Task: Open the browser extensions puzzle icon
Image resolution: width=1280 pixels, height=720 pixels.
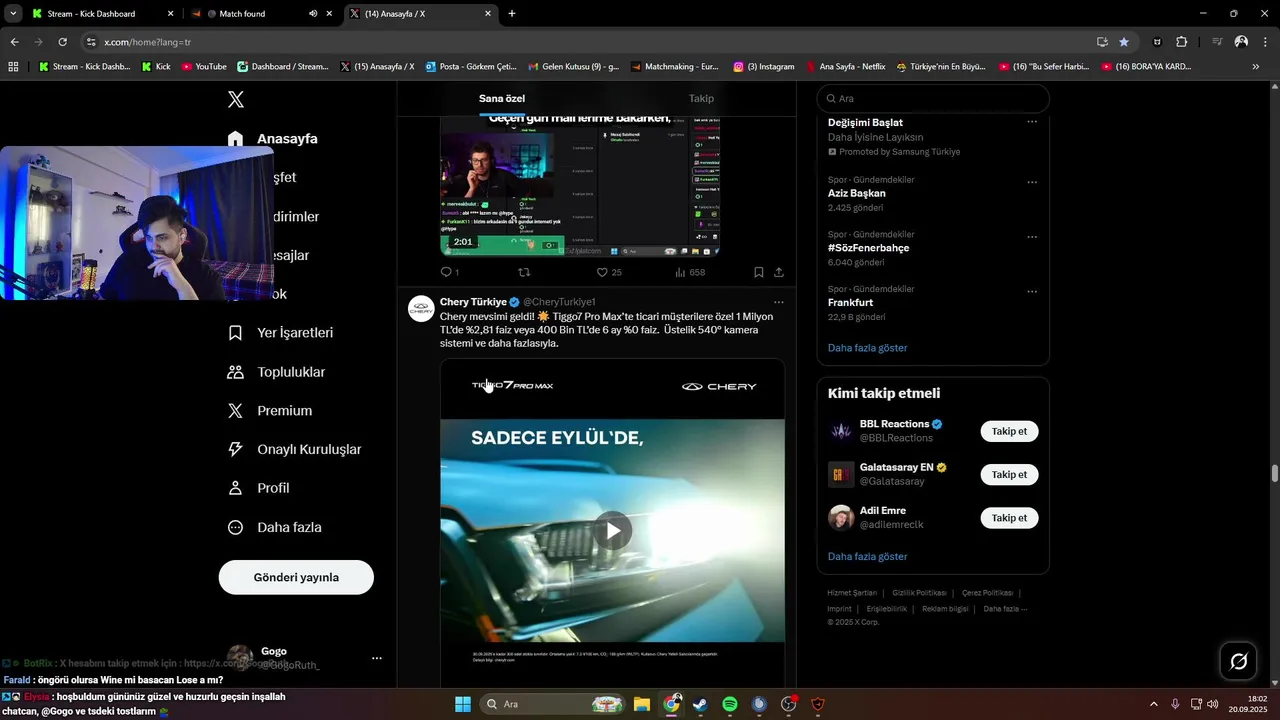Action: point(1181,42)
